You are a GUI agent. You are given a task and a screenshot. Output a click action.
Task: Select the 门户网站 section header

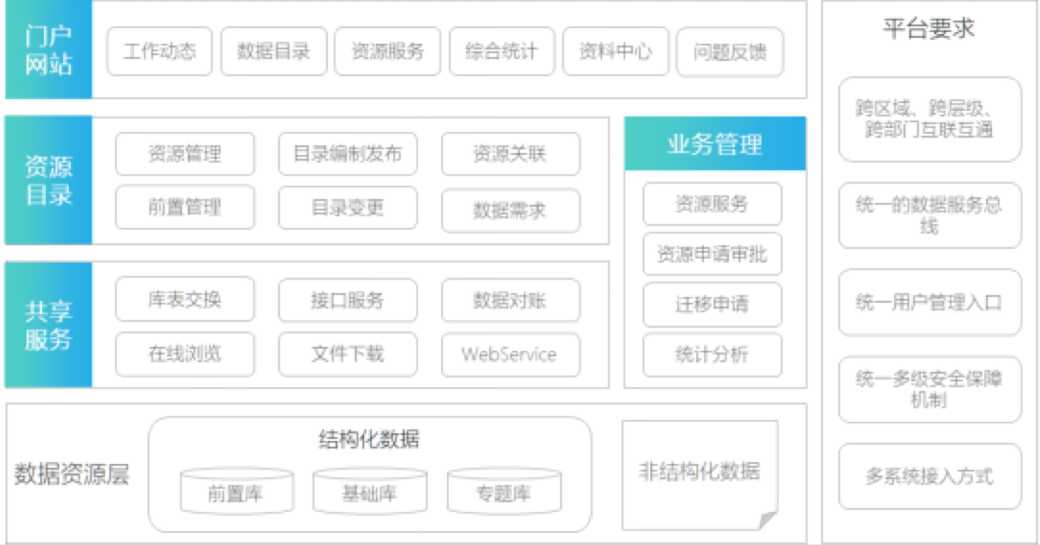(48, 50)
